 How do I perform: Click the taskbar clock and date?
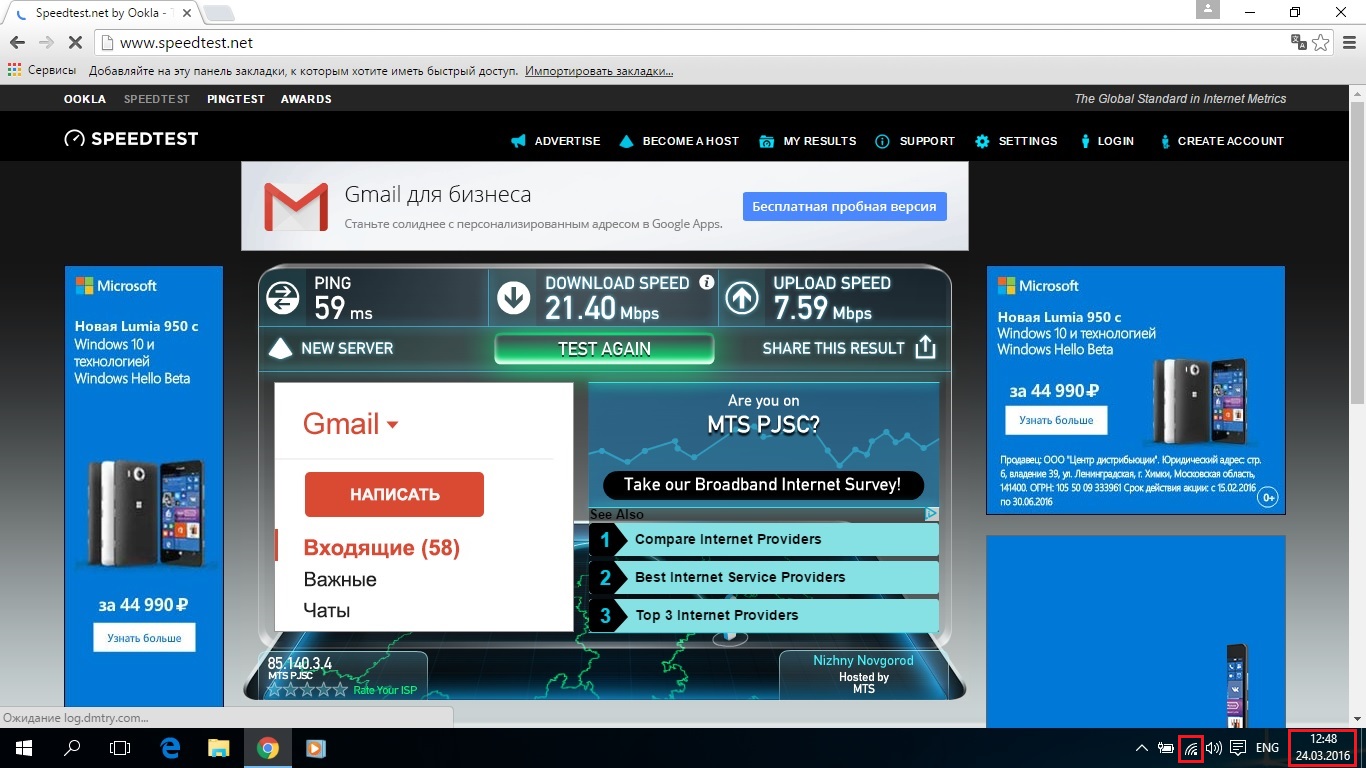[x=1323, y=747]
